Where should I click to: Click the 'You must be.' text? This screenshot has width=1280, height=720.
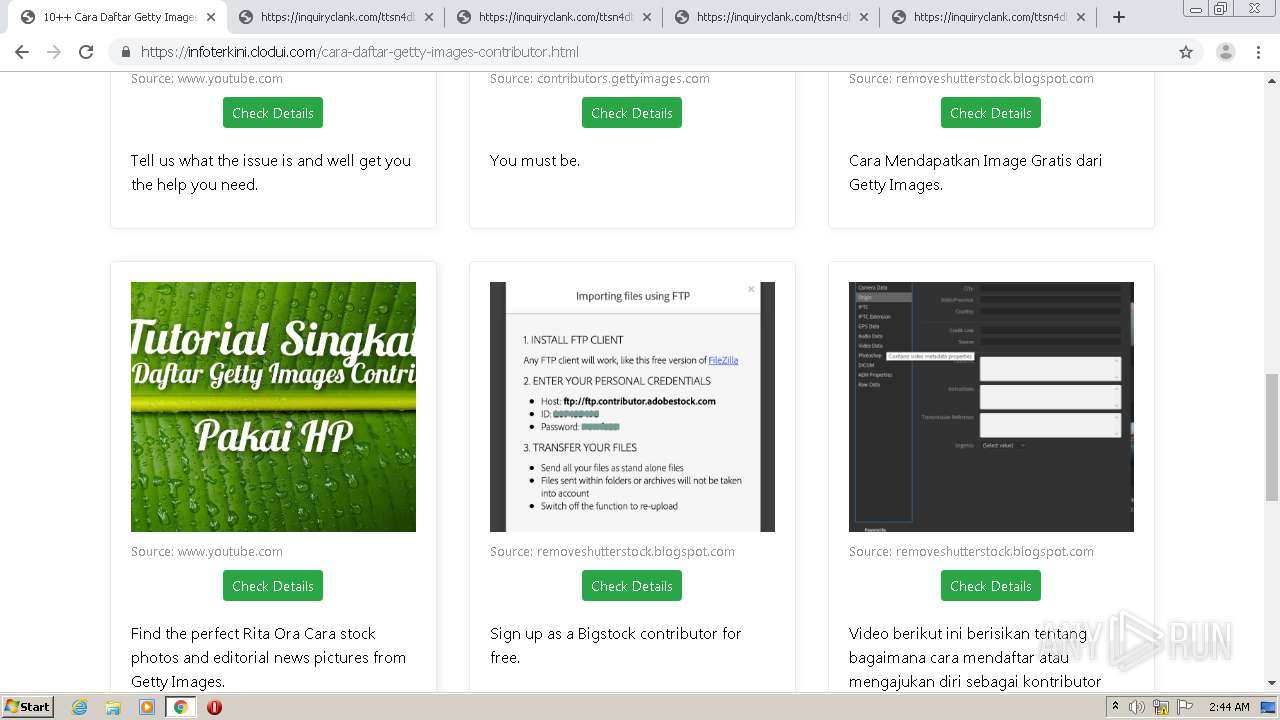pyautogui.click(x=535, y=160)
